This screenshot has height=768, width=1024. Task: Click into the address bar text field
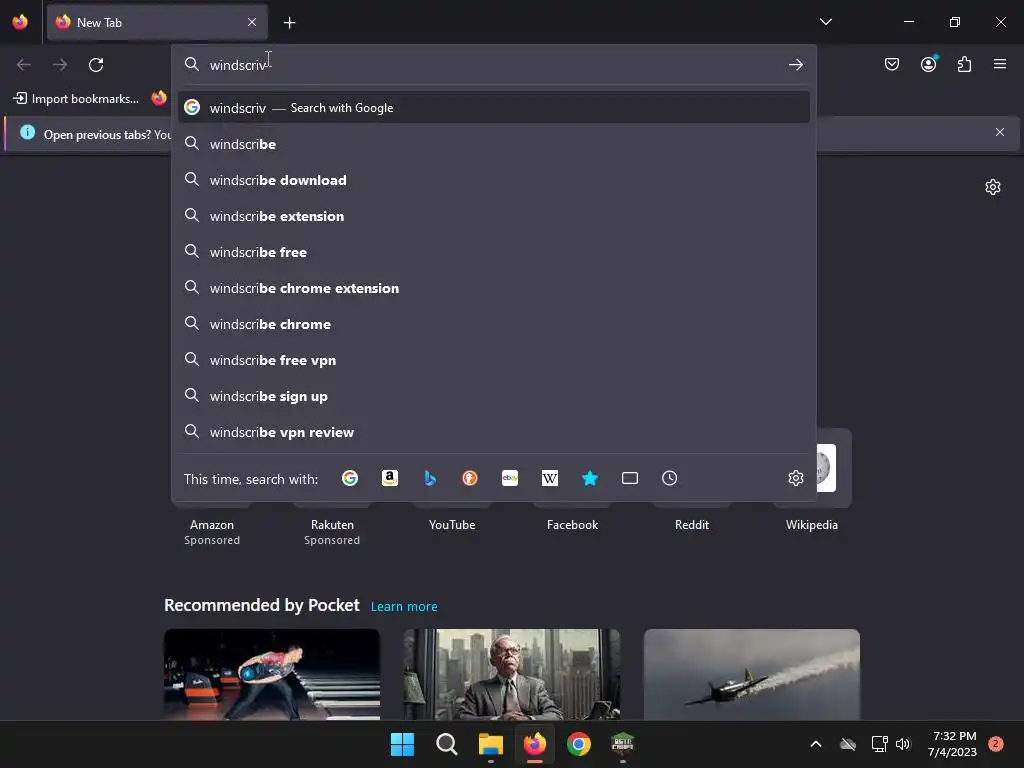click(x=493, y=65)
